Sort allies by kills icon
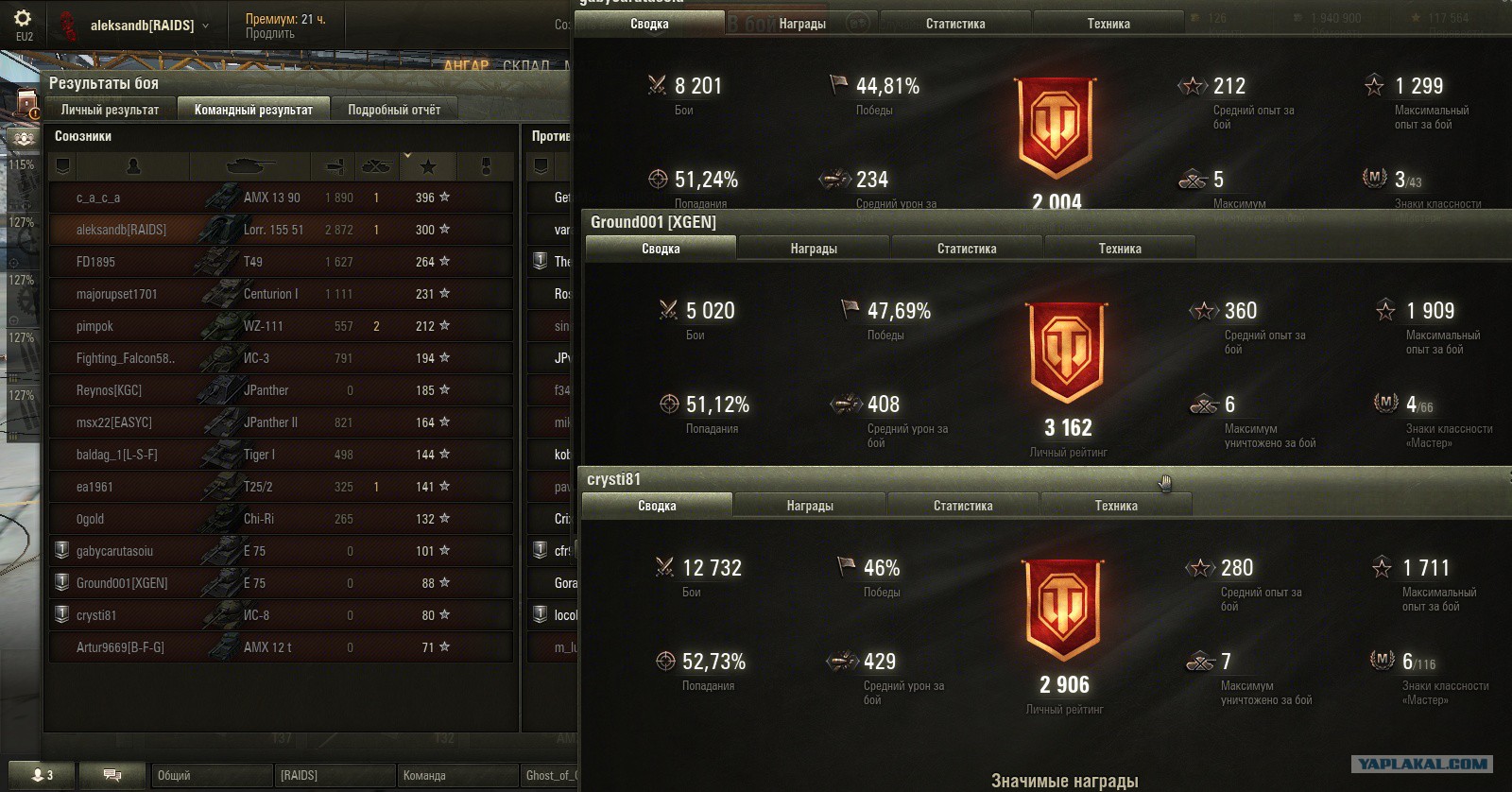Image resolution: width=1512 pixels, height=792 pixels. [x=376, y=167]
